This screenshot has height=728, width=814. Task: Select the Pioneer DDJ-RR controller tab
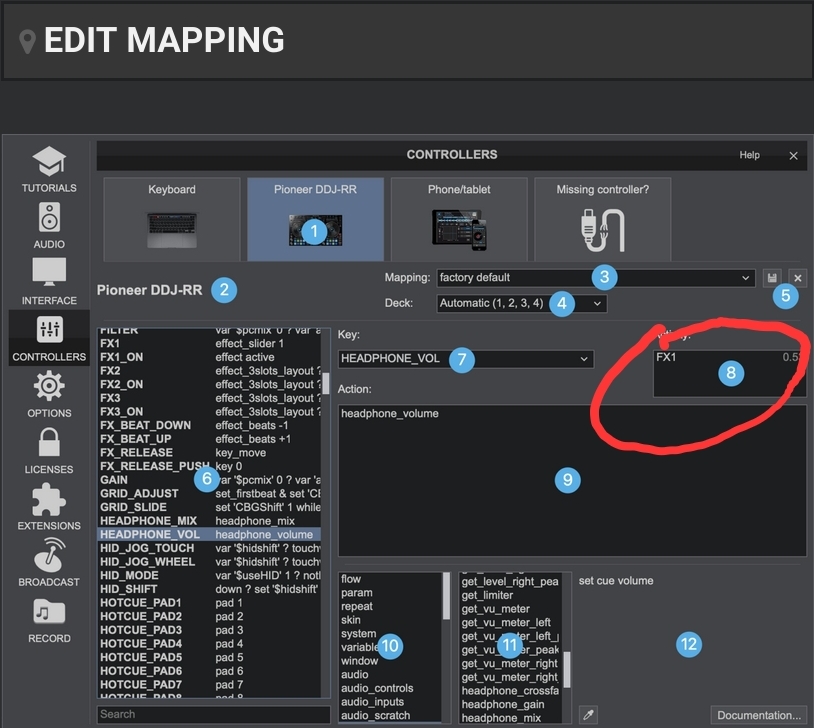pyautogui.click(x=315, y=219)
